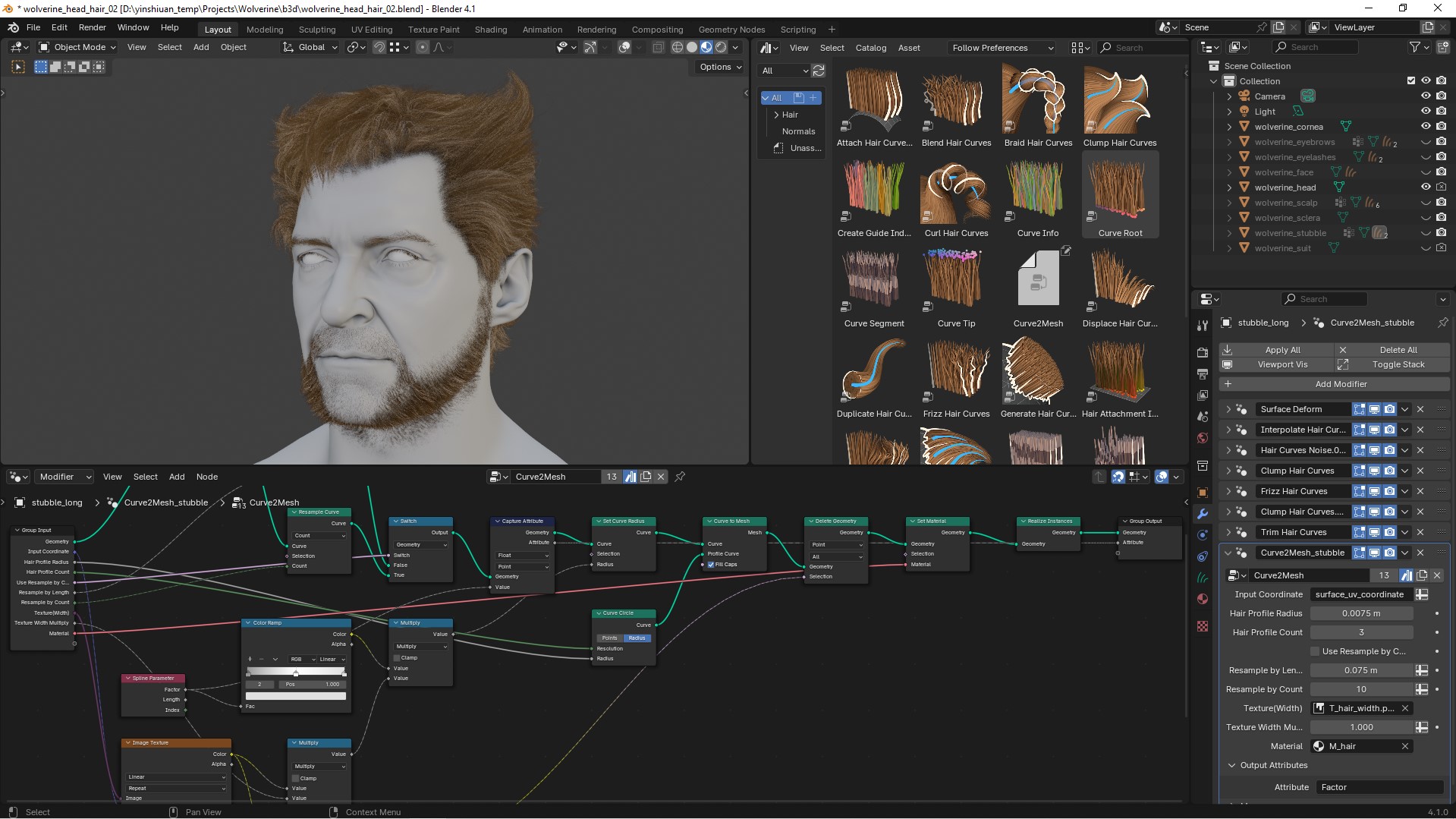This screenshot has width=1456, height=819.
Task: Open the editor type selector in the node editor
Action: 15,476
